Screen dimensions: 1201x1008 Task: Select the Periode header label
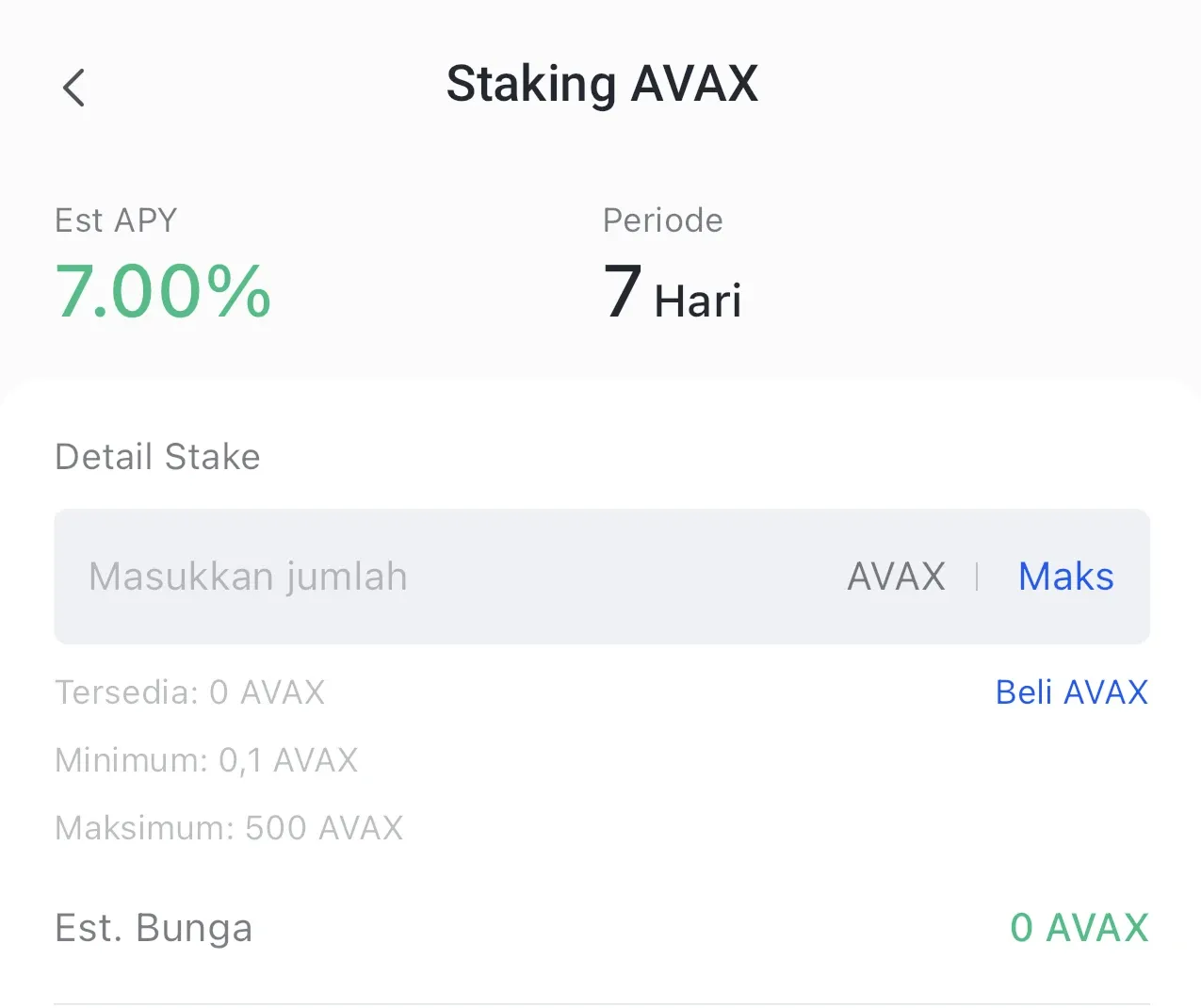[x=662, y=220]
